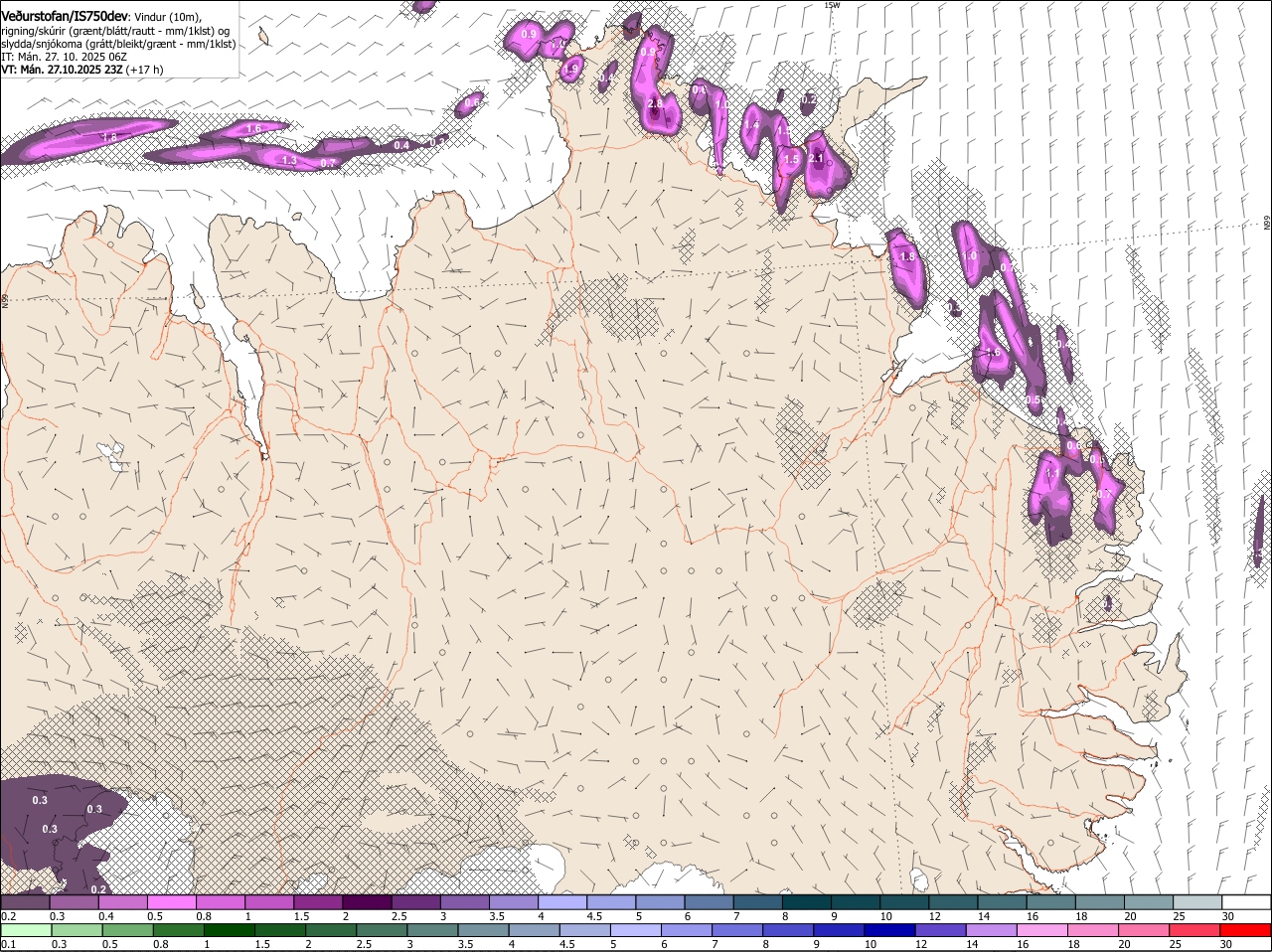
Task: Select upper legend swatch between 6 and 7
Action: point(709,902)
